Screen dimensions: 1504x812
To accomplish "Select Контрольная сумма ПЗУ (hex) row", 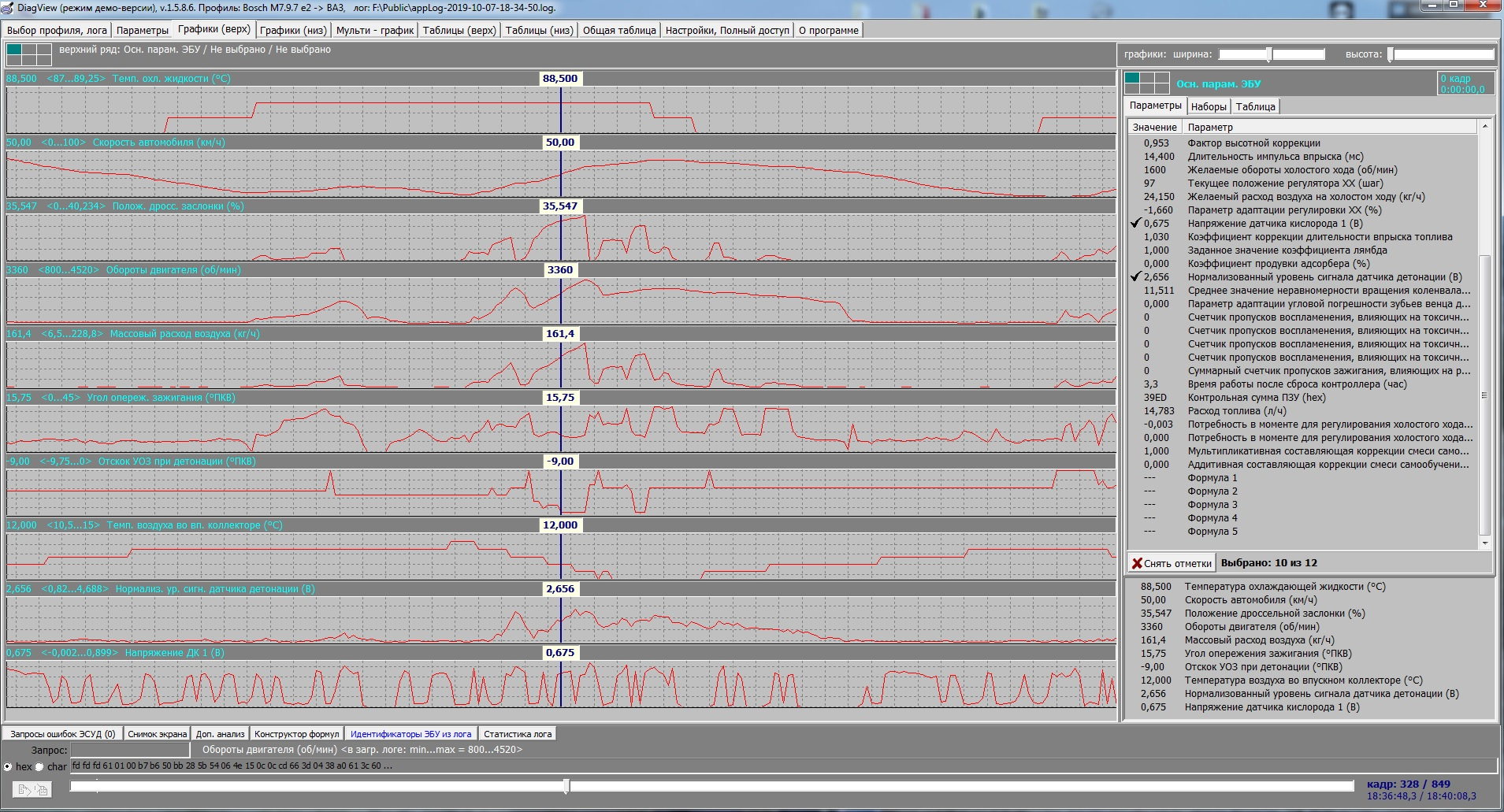I will [1302, 398].
